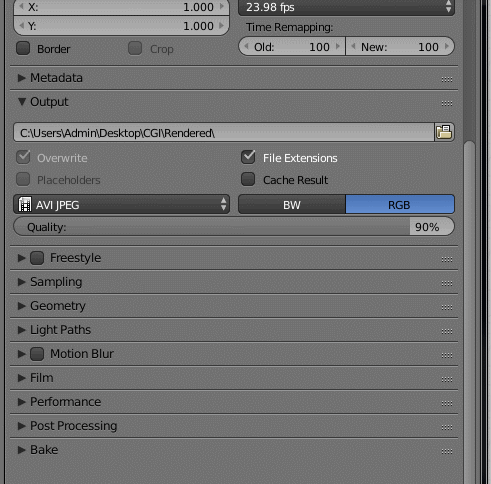Toggle the Overwrite checkbox
This screenshot has height=484, width=491.
tap(23, 157)
